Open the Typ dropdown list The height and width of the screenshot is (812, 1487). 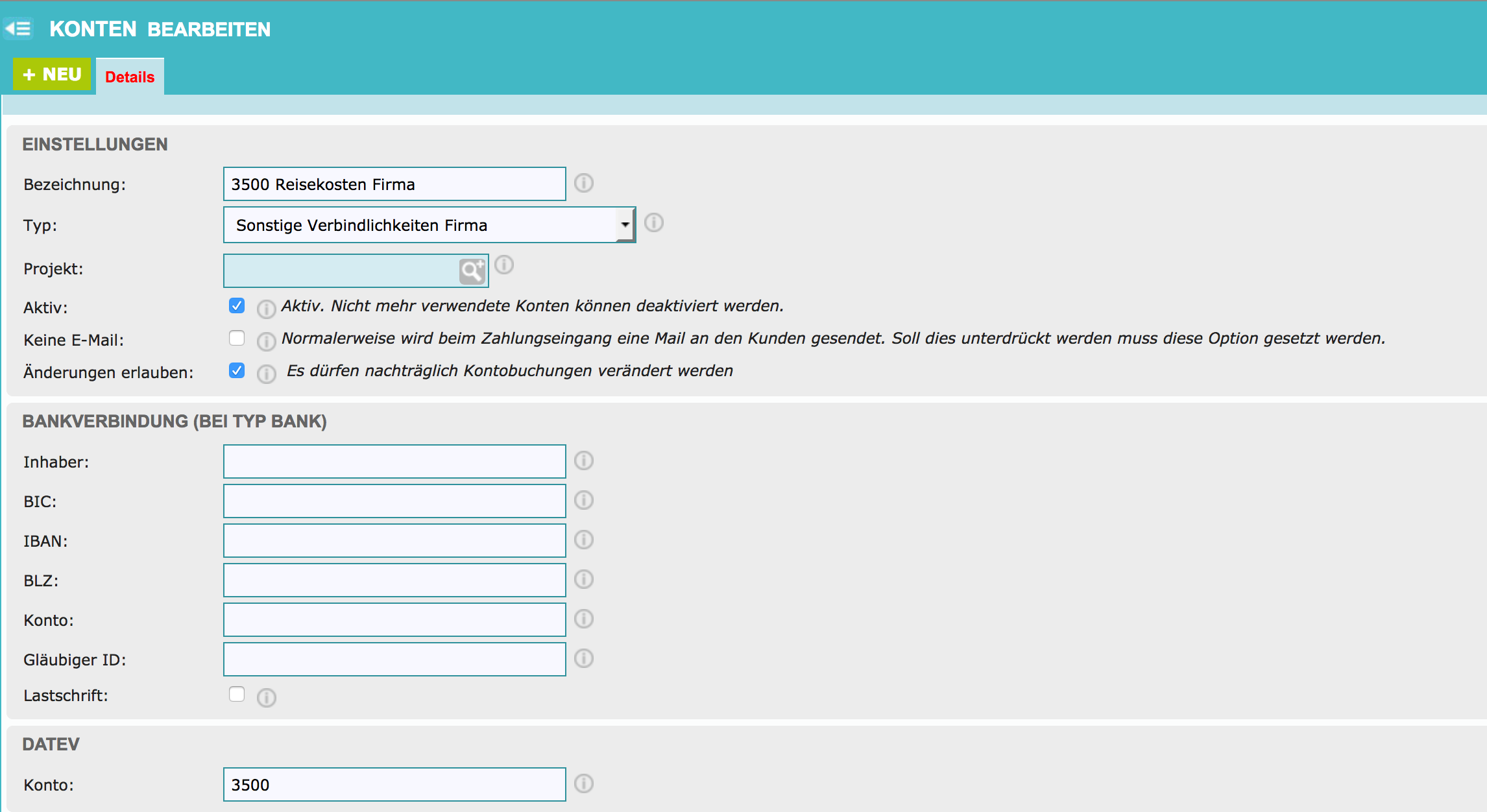tap(422, 225)
